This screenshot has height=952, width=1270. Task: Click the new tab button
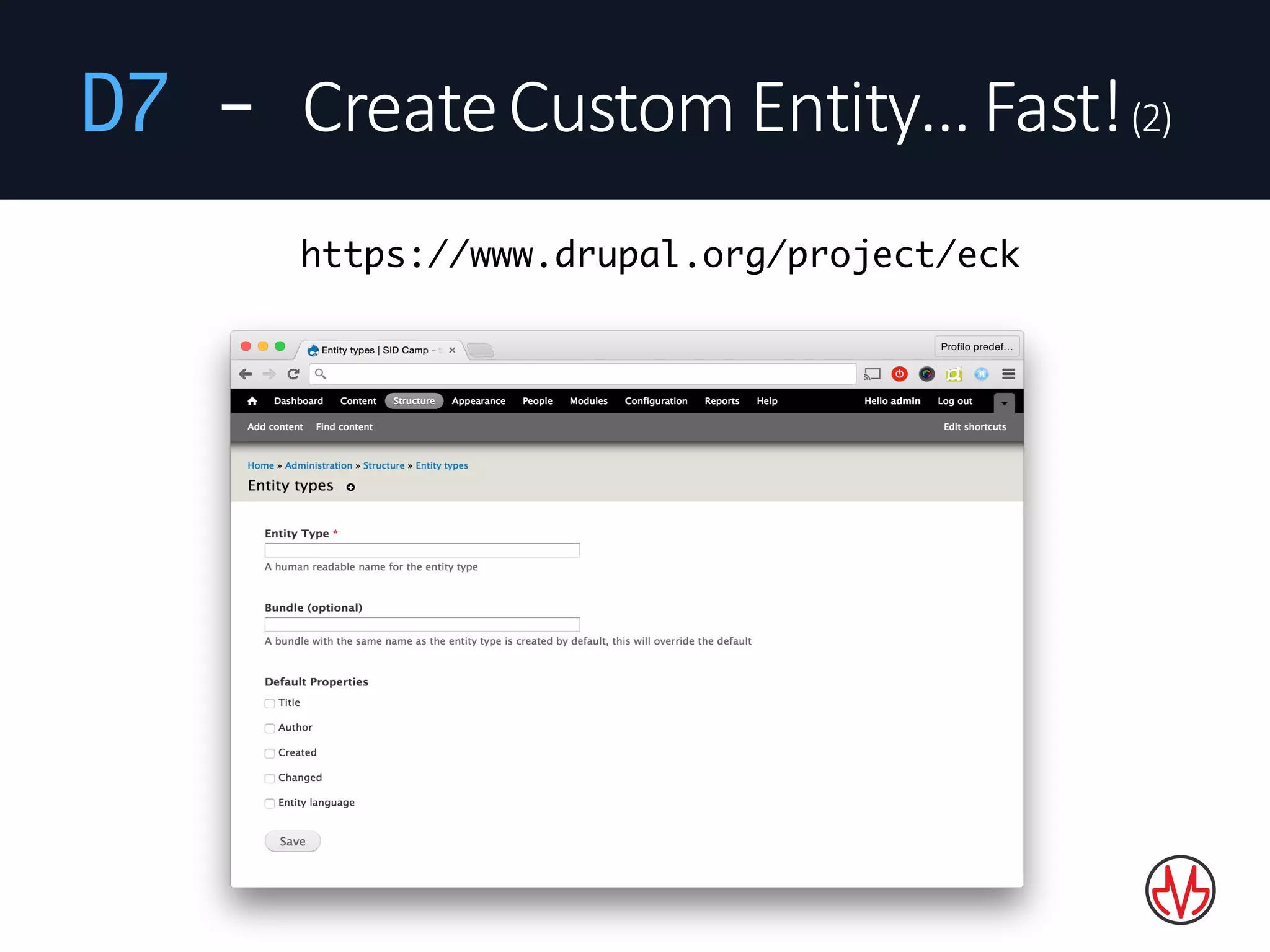pyautogui.click(x=481, y=351)
